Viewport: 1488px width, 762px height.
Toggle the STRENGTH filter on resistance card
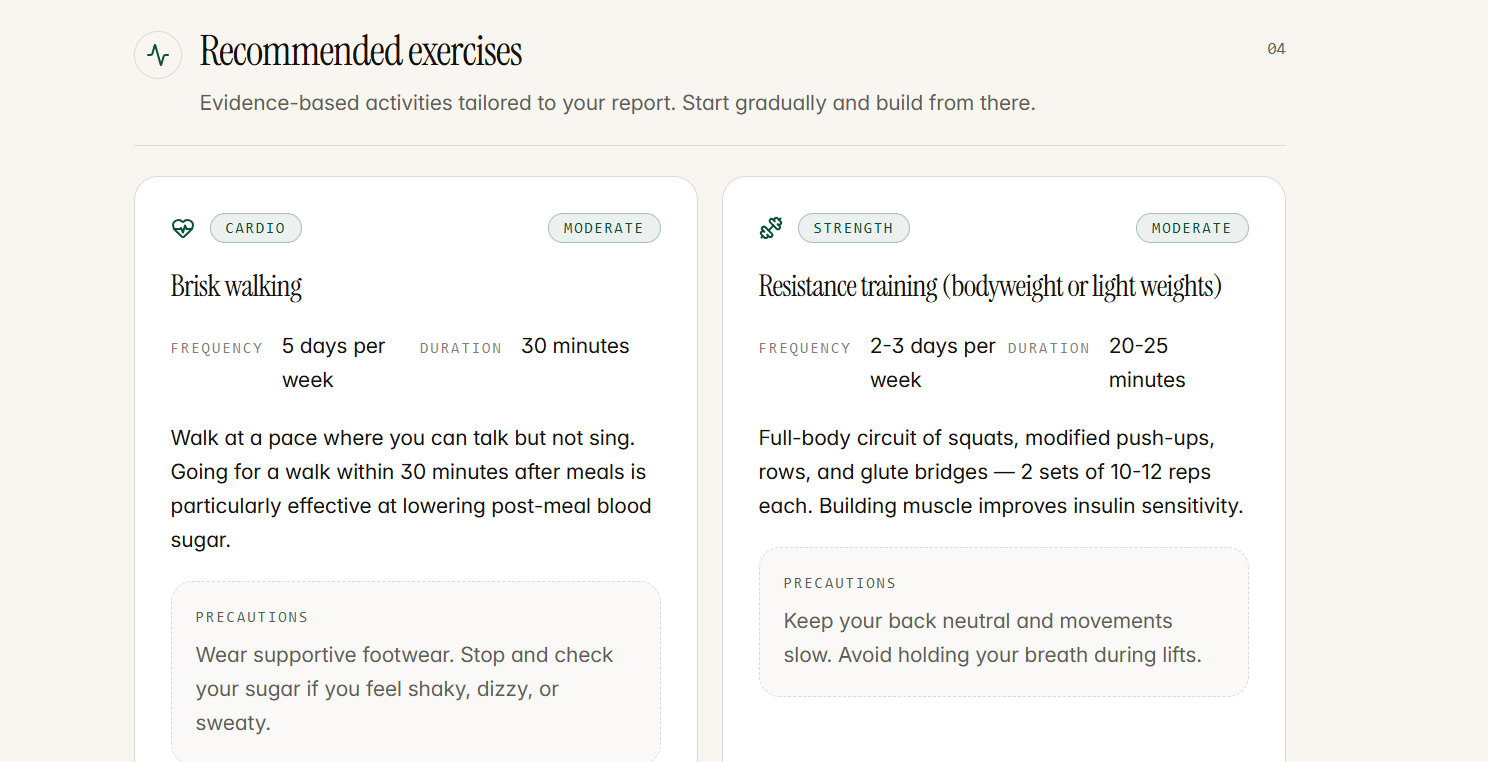tap(853, 228)
